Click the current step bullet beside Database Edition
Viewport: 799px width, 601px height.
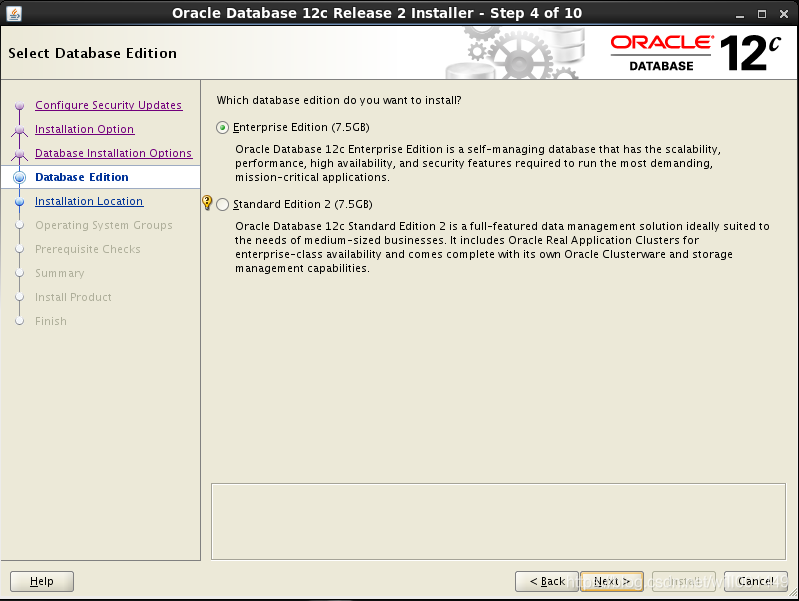(x=19, y=177)
